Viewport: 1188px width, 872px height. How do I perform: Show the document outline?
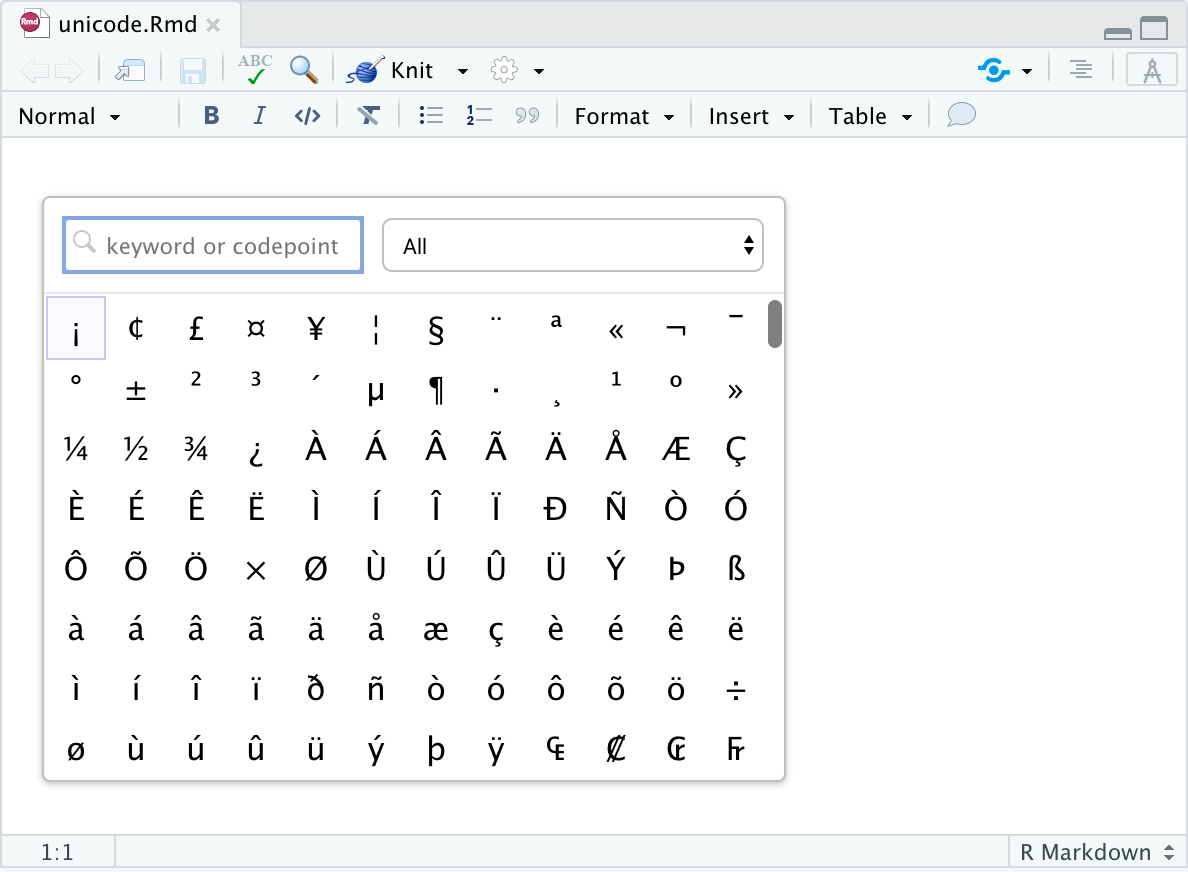coord(1080,70)
